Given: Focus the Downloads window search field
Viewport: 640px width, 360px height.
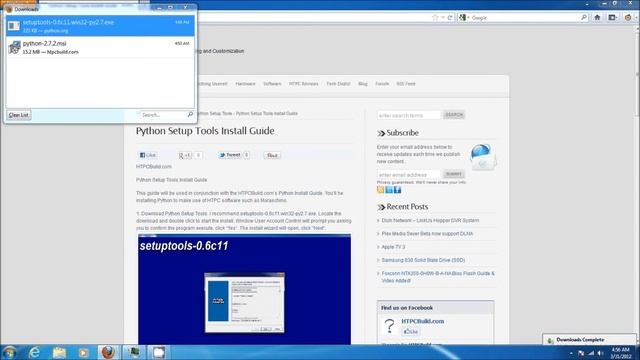Looking at the screenshot, I should (162, 115).
